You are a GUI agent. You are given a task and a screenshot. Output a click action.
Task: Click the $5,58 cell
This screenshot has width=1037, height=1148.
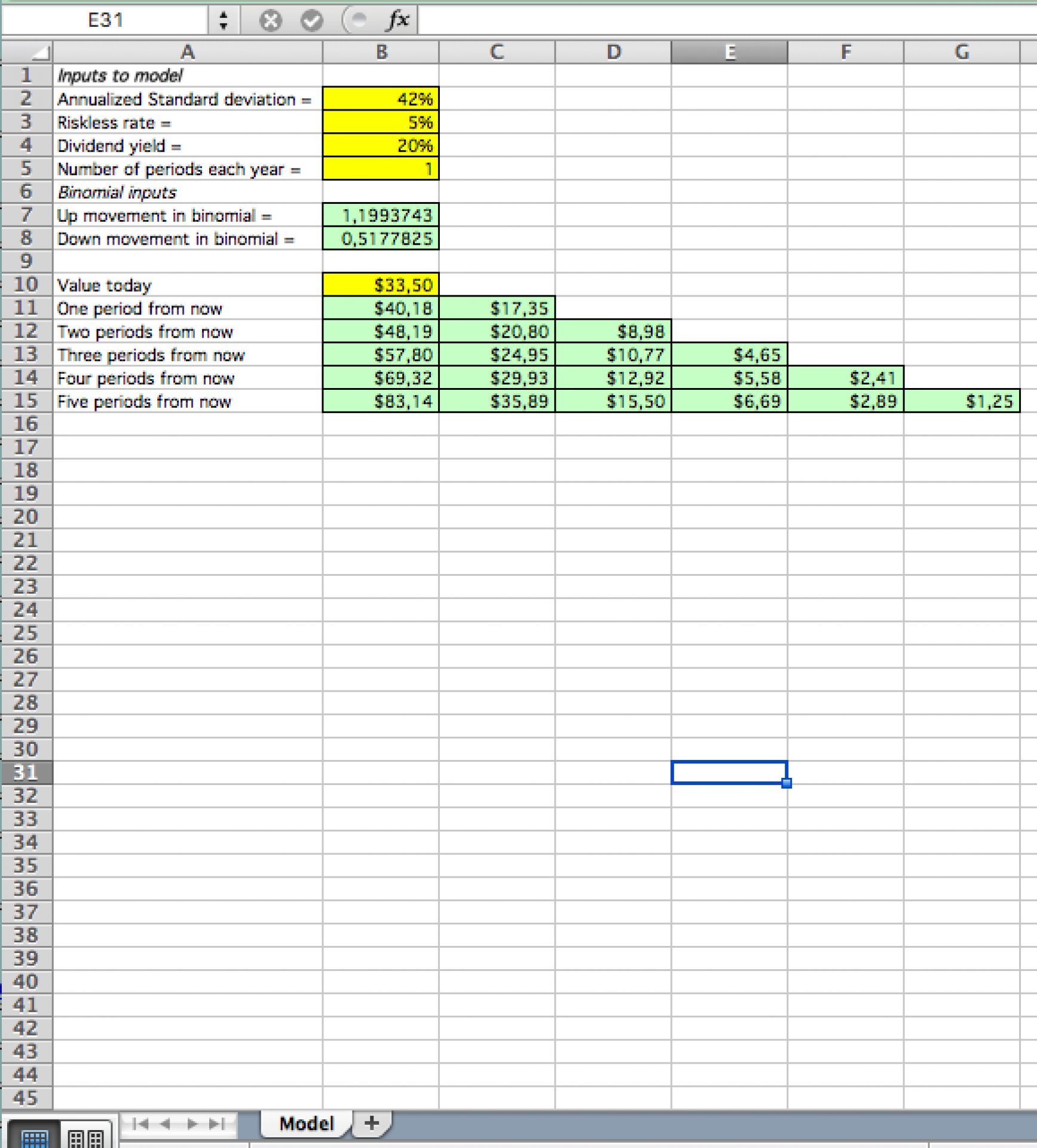point(729,378)
